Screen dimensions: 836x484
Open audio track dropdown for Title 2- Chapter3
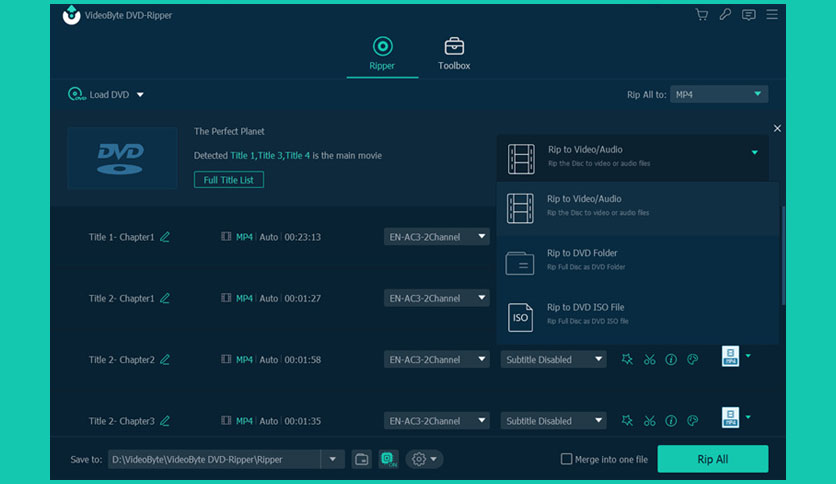[437, 421]
